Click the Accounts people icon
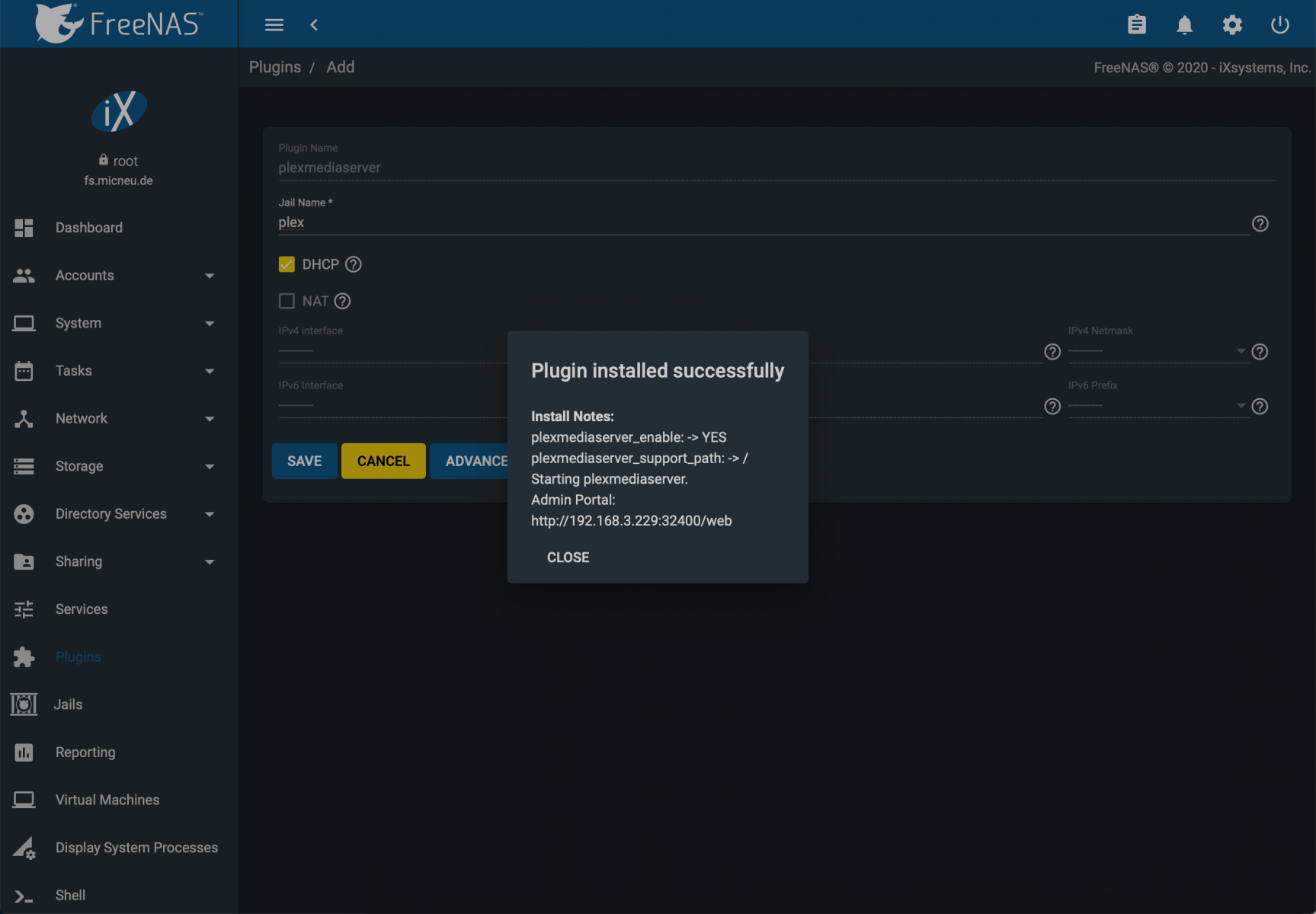Image resolution: width=1316 pixels, height=914 pixels. tap(24, 276)
